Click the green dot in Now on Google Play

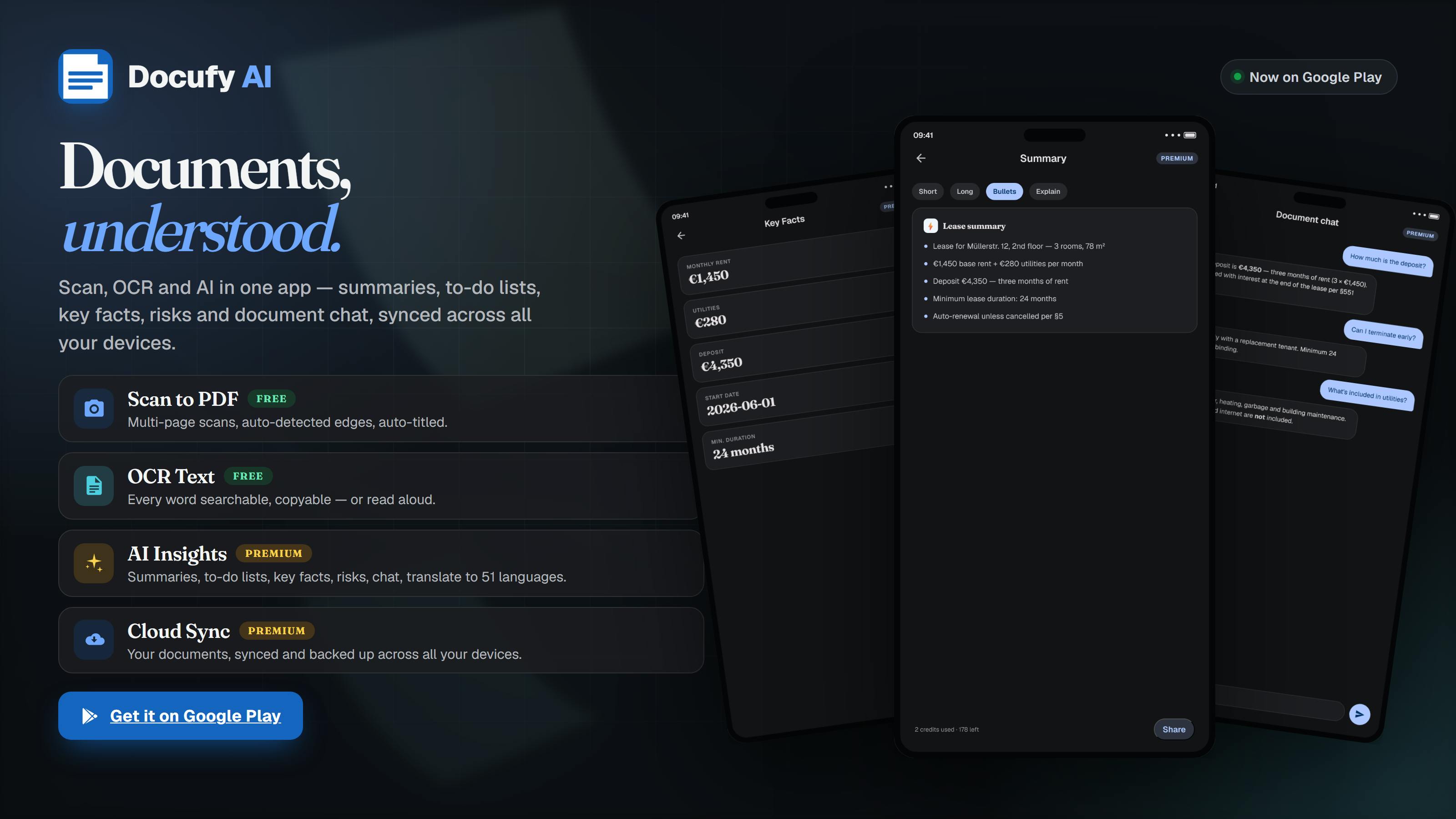[1237, 76]
